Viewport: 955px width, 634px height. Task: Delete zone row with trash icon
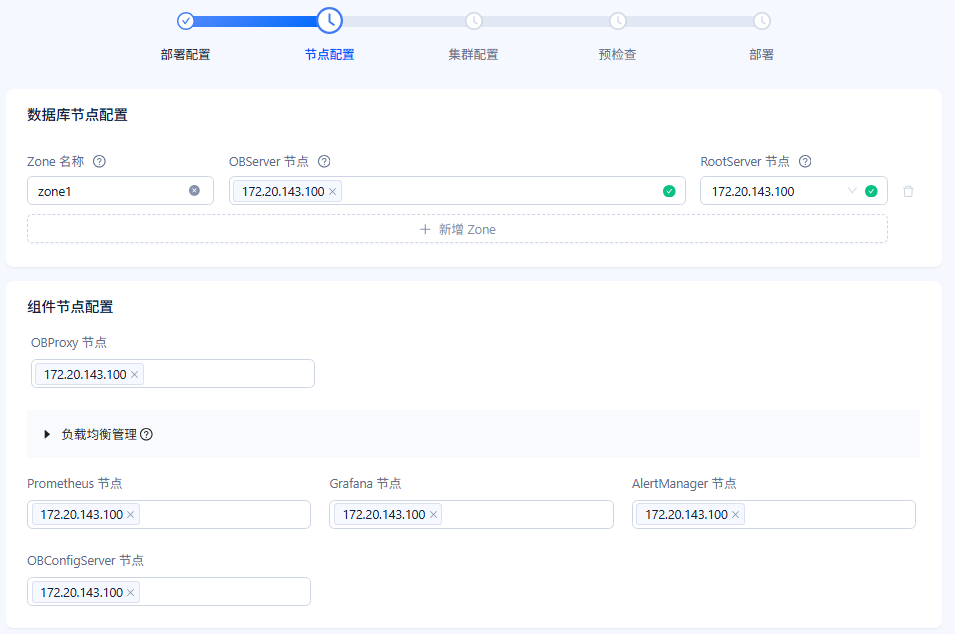click(908, 191)
